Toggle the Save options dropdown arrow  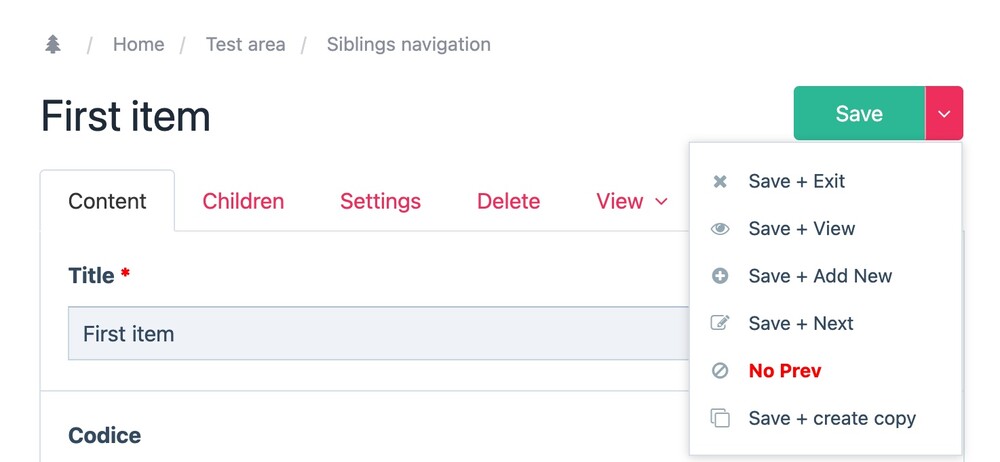coord(944,113)
